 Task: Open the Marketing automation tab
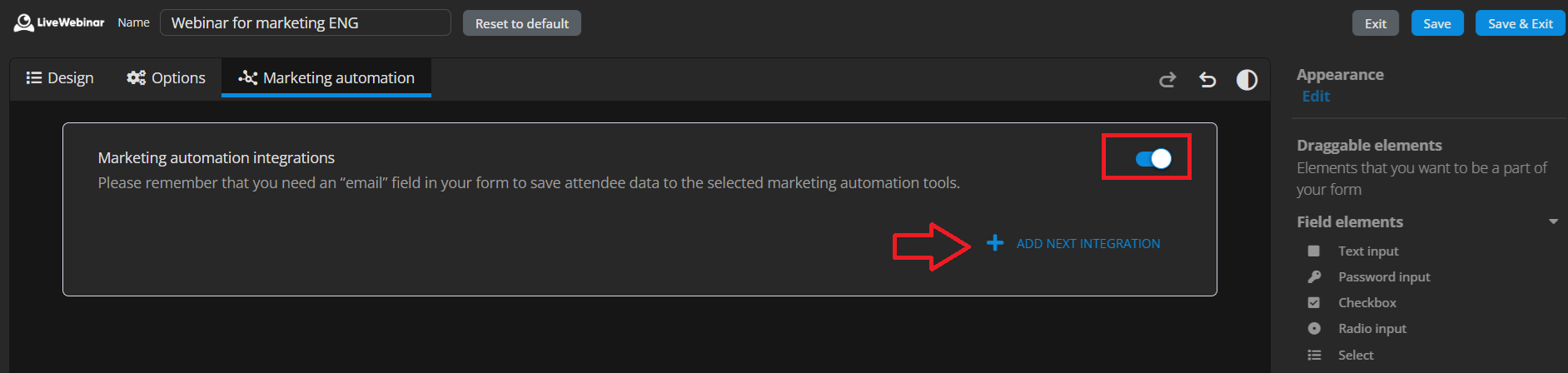(x=326, y=78)
